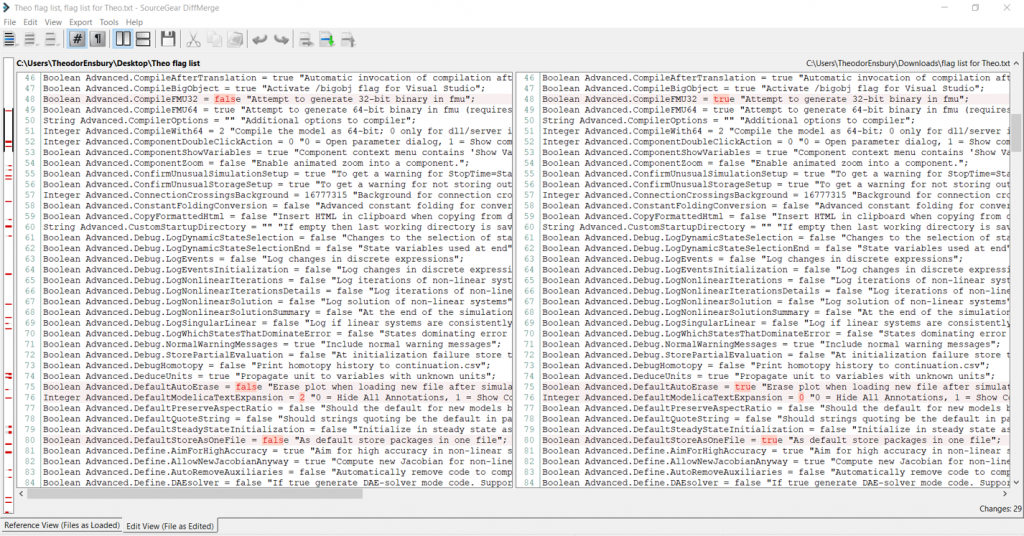The width and height of the screenshot is (1024, 536).
Task: Minimize the DiffMerge window
Action: [944, 8]
